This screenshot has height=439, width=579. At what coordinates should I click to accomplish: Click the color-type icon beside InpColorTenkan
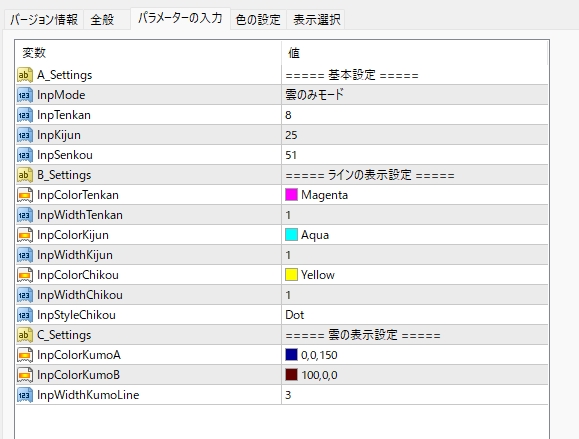(25, 195)
